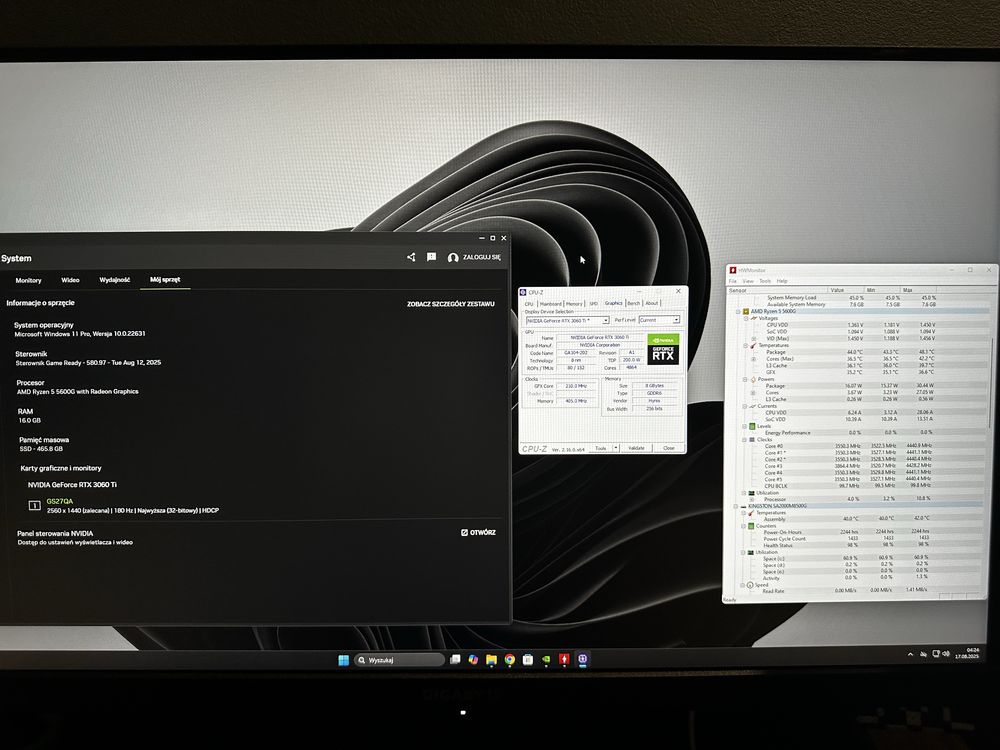Click the Close button at CPU-Z bottom
The width and height of the screenshot is (1000, 750).
668,448
